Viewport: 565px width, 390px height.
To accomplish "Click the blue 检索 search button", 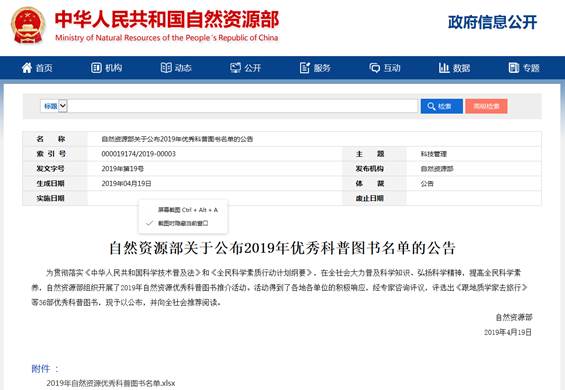I will [441, 106].
